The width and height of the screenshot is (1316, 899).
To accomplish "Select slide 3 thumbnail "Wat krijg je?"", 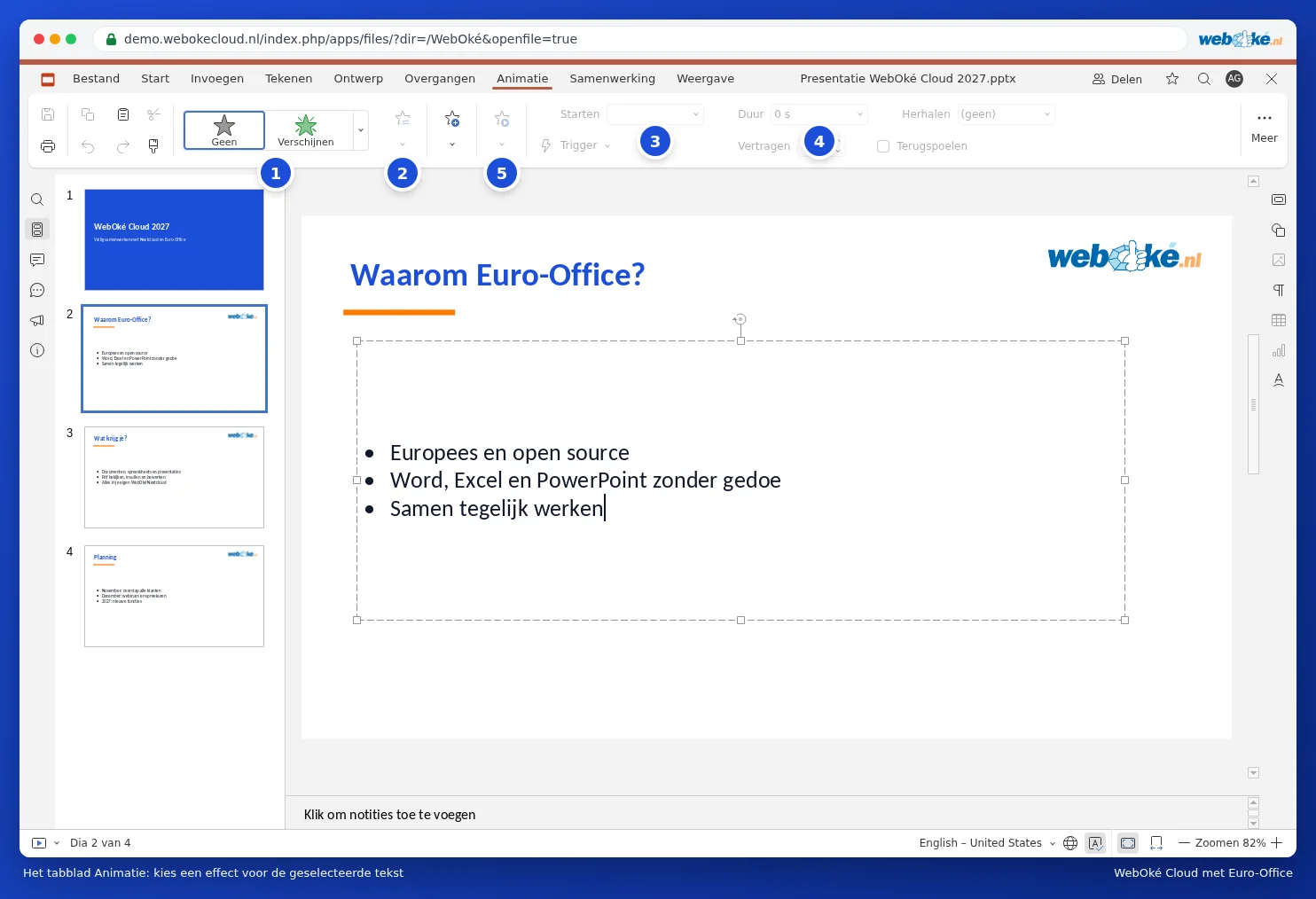I will 174,478.
